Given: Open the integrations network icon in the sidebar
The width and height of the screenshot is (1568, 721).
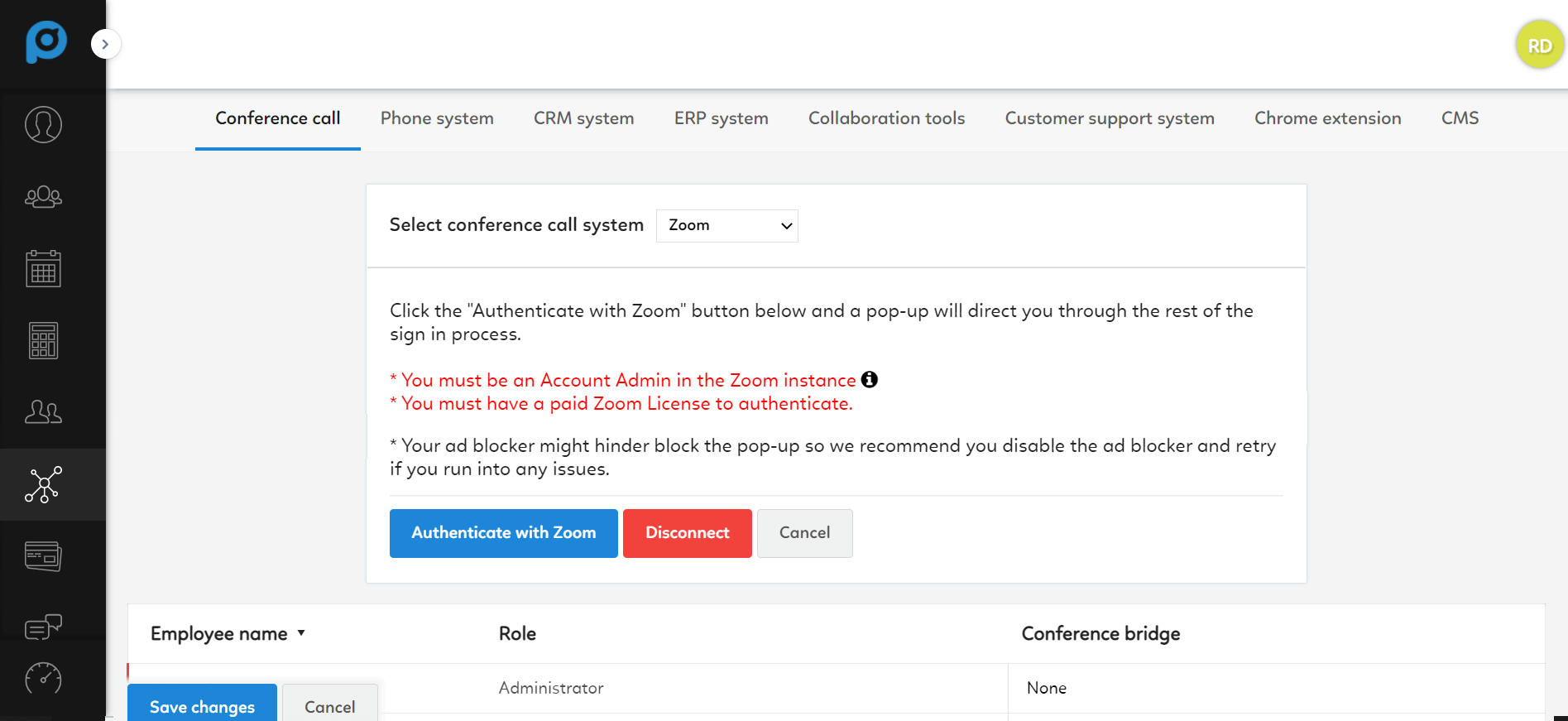Looking at the screenshot, I should [43, 484].
